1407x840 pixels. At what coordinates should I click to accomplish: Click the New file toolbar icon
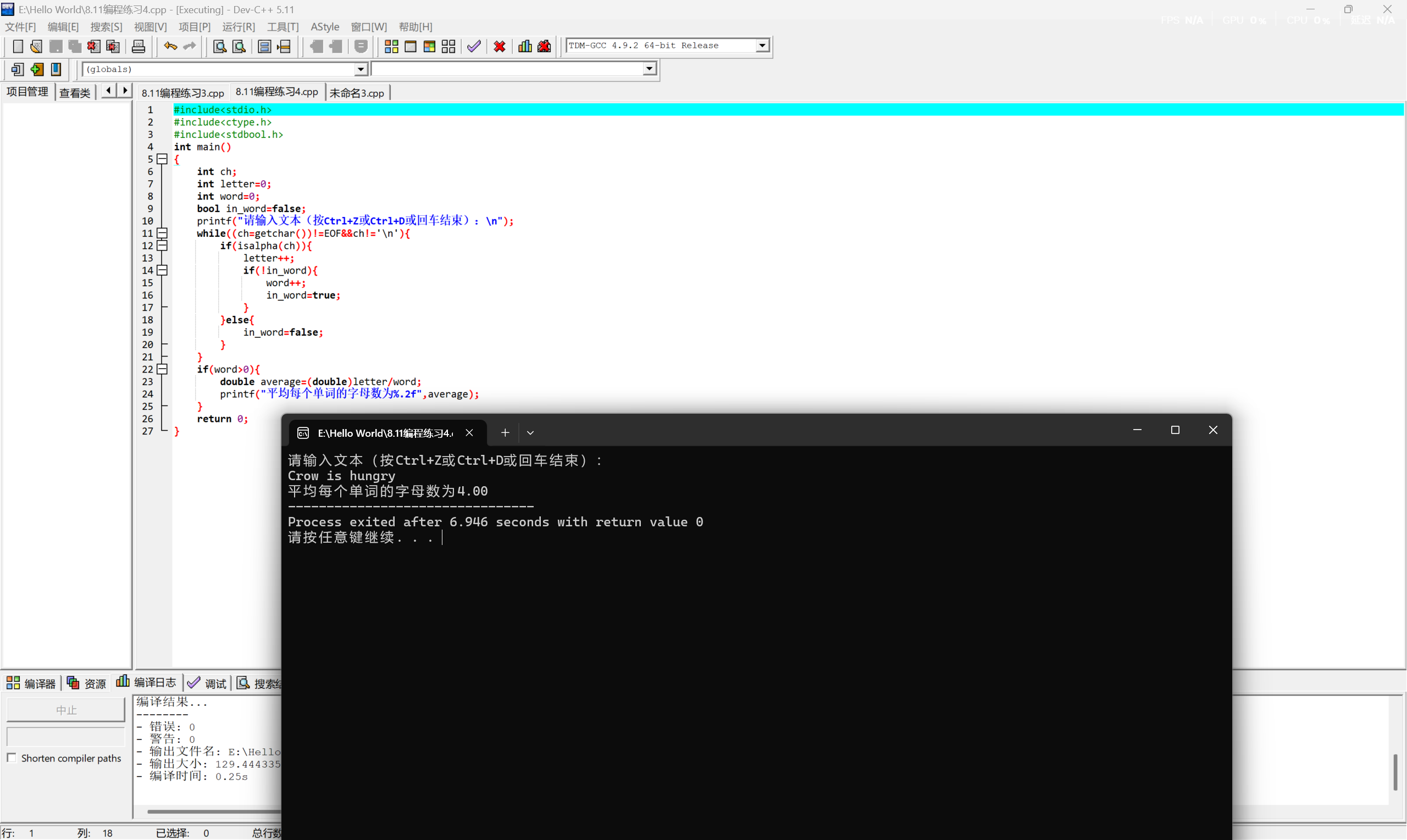tap(18, 46)
